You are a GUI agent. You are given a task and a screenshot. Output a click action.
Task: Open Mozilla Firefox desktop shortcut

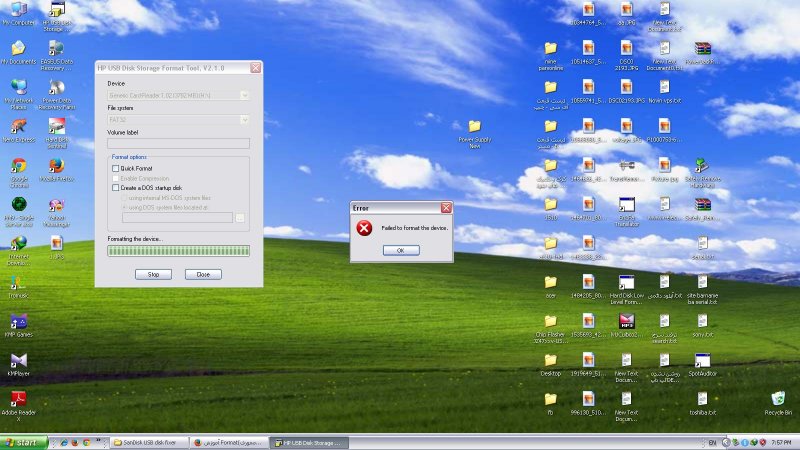pos(57,170)
